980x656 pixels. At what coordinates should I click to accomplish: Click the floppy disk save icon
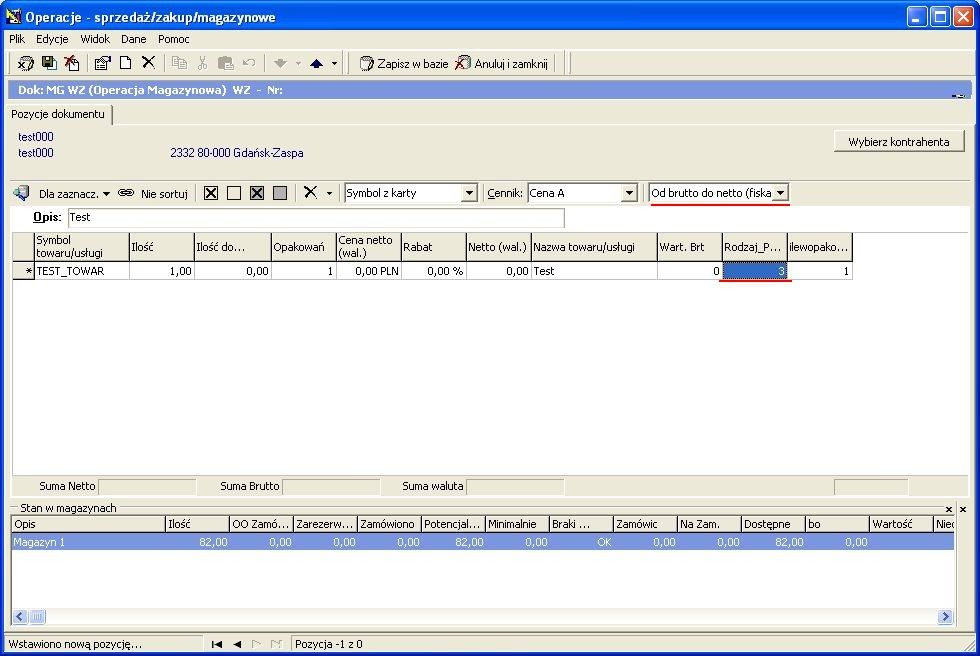(49, 62)
